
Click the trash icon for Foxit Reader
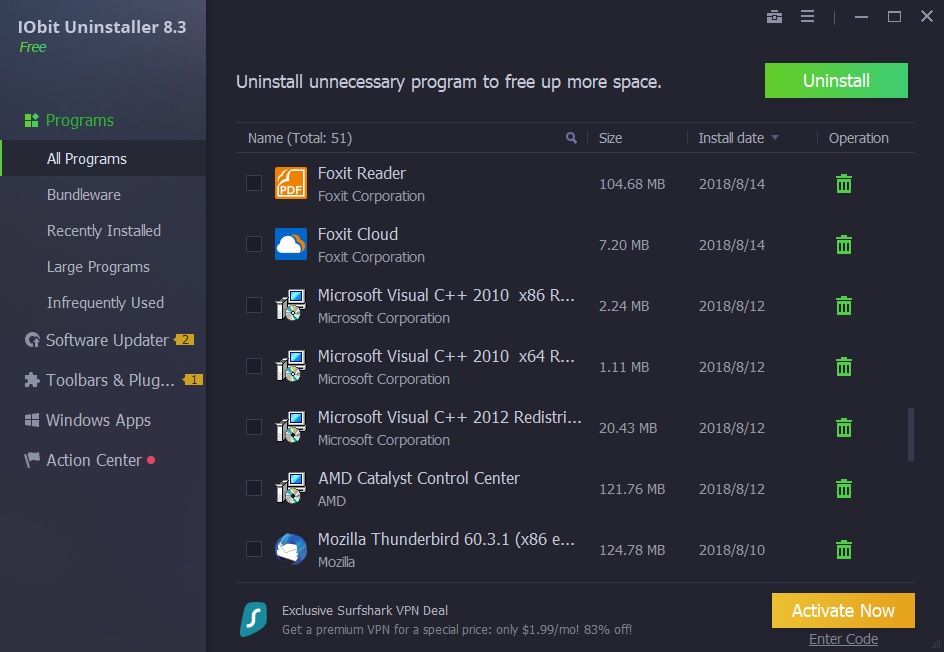(844, 184)
